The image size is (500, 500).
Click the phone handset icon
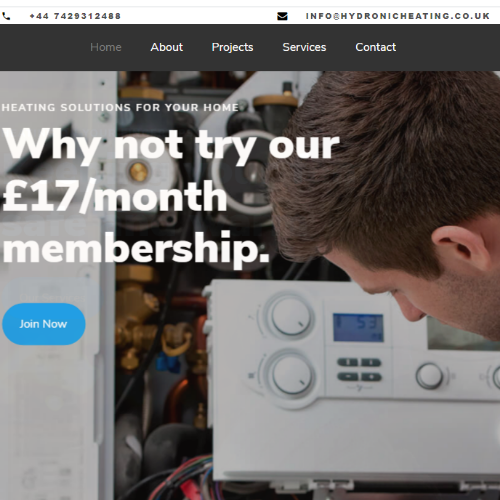pos(6,16)
